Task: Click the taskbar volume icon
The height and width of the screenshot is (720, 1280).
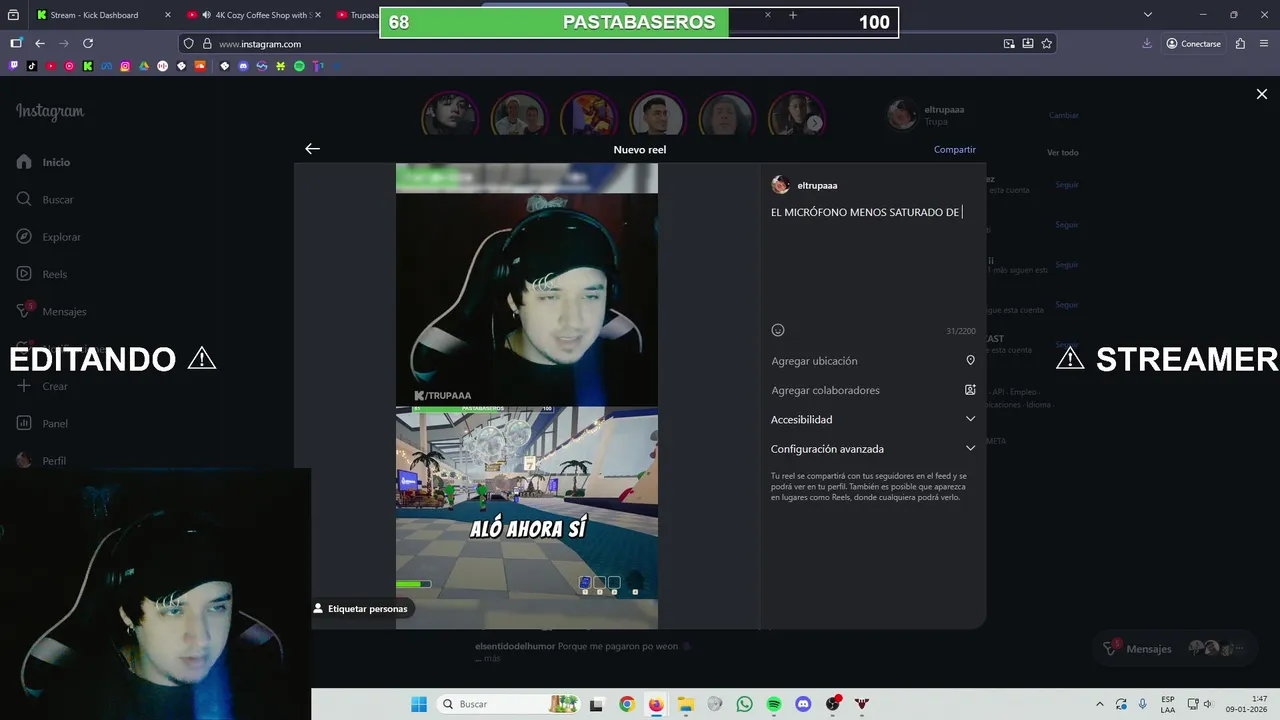Action: 1207,704
